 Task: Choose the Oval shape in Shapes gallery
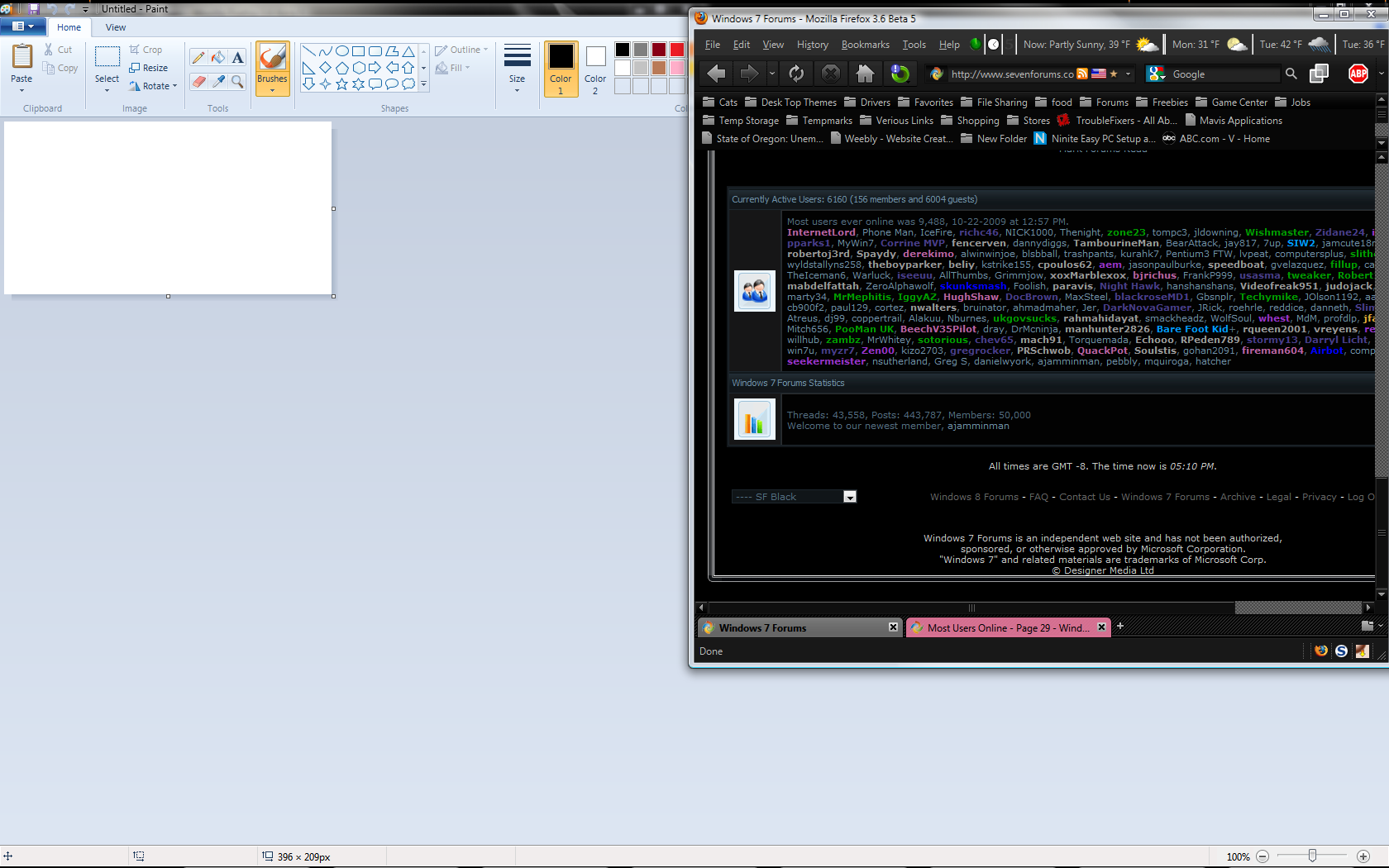point(341,51)
